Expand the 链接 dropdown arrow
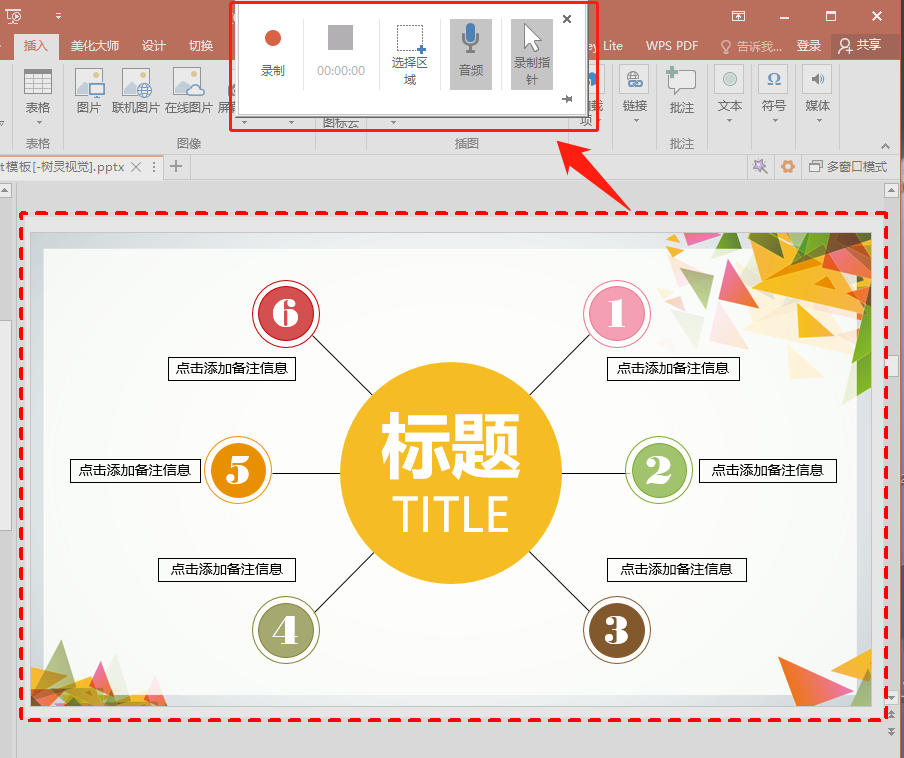 (636, 121)
